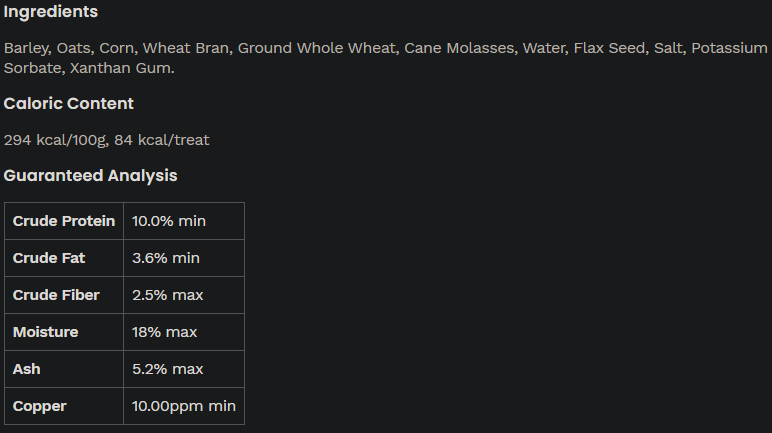
Task: Click the Ingredients heading
Action: pos(51,12)
